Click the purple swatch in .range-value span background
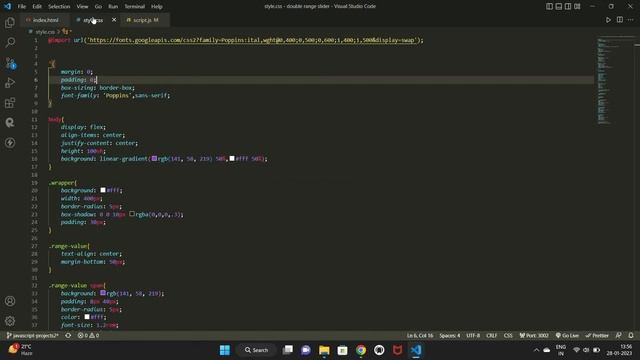 (x=103, y=293)
